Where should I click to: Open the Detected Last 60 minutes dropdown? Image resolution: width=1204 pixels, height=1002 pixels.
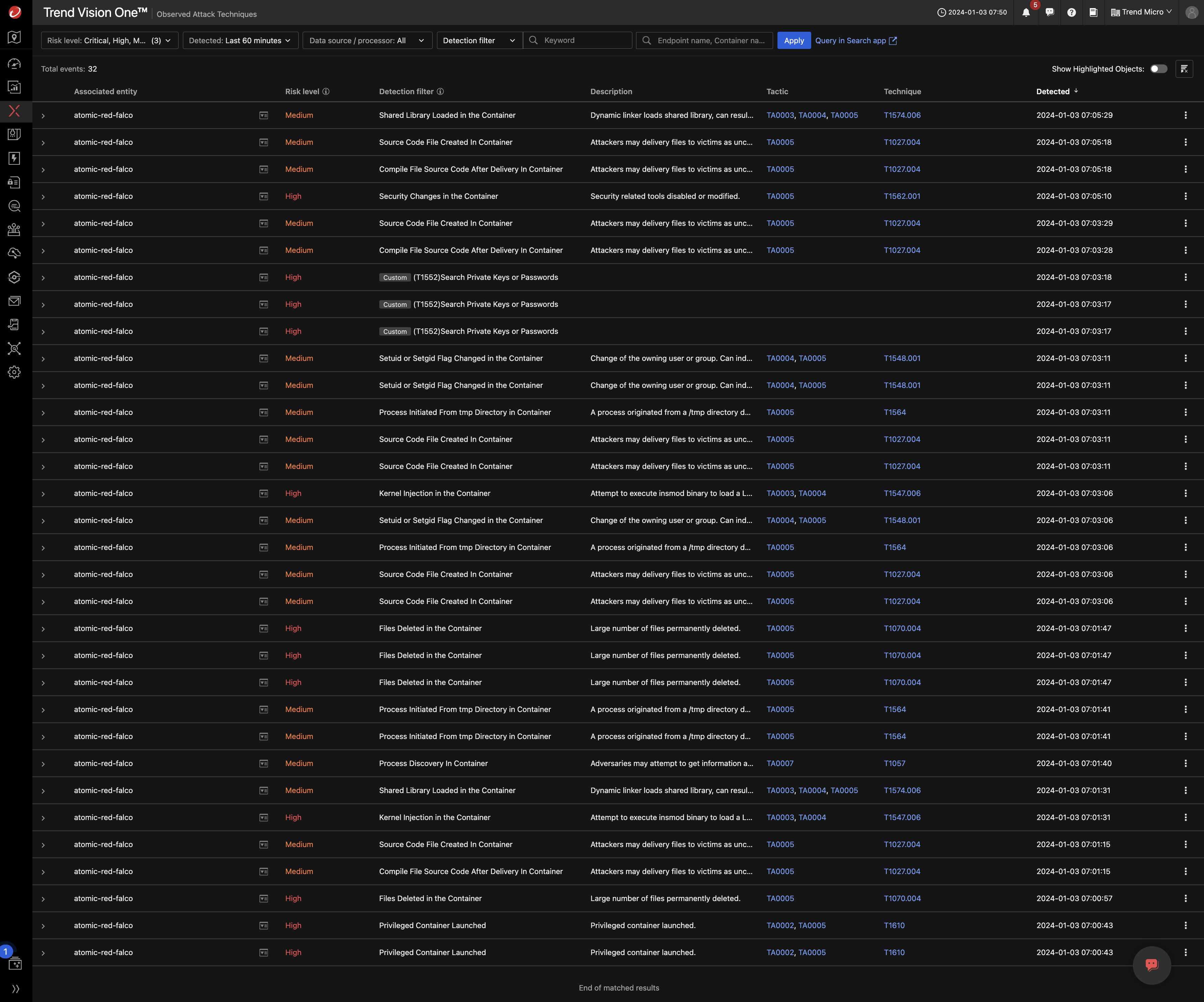pyautogui.click(x=240, y=41)
